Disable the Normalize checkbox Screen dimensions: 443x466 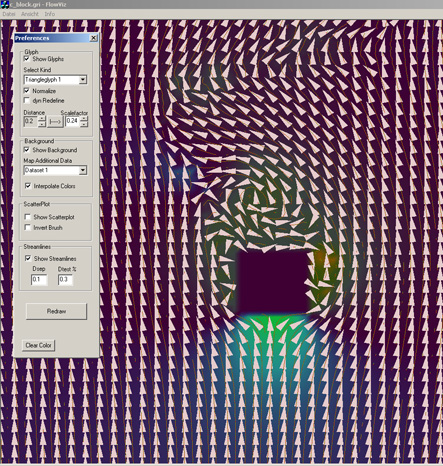tap(27, 91)
